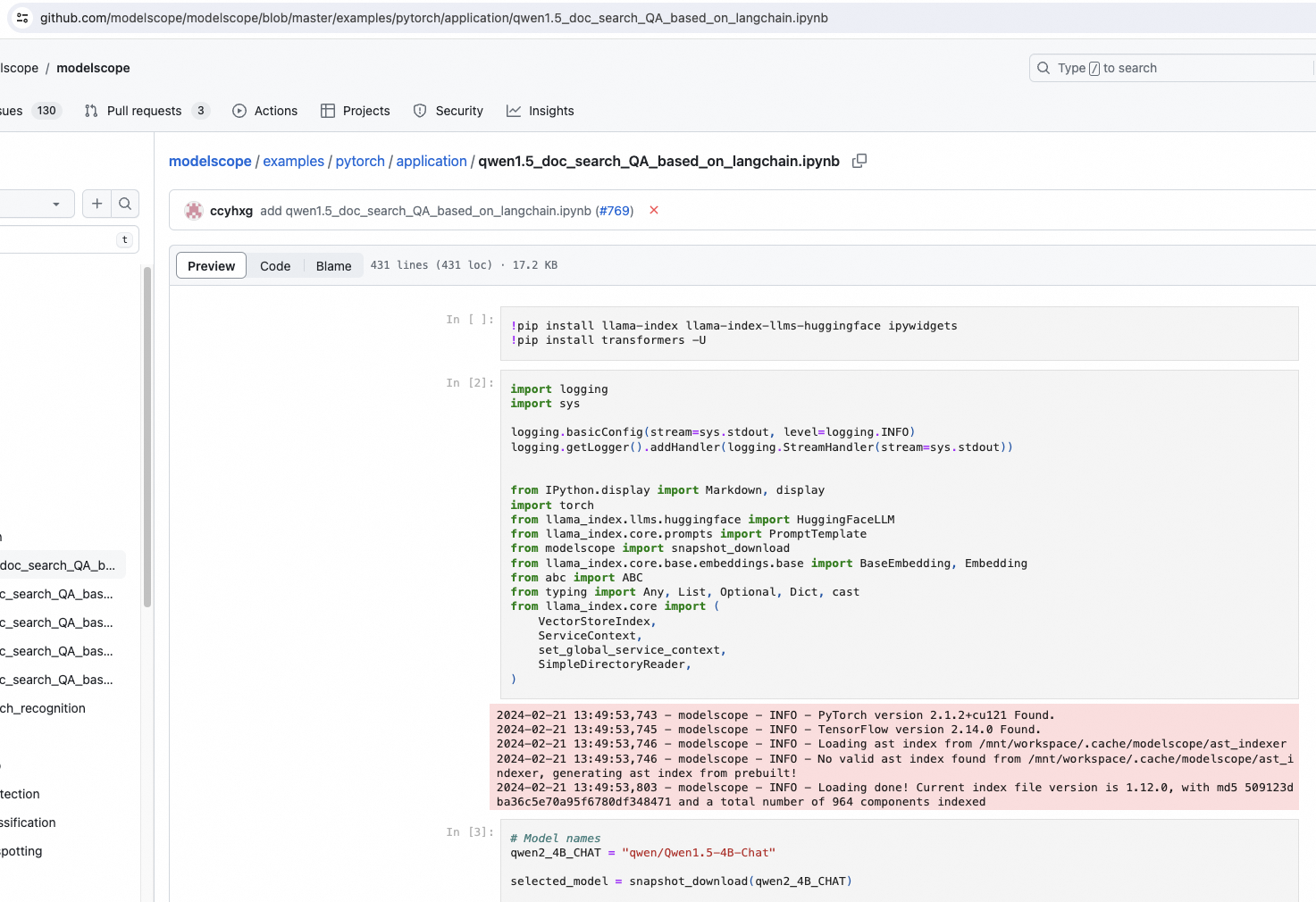This screenshot has width=1316, height=902.
Task: Open the ccyhxg author profile link
Action: [231, 211]
